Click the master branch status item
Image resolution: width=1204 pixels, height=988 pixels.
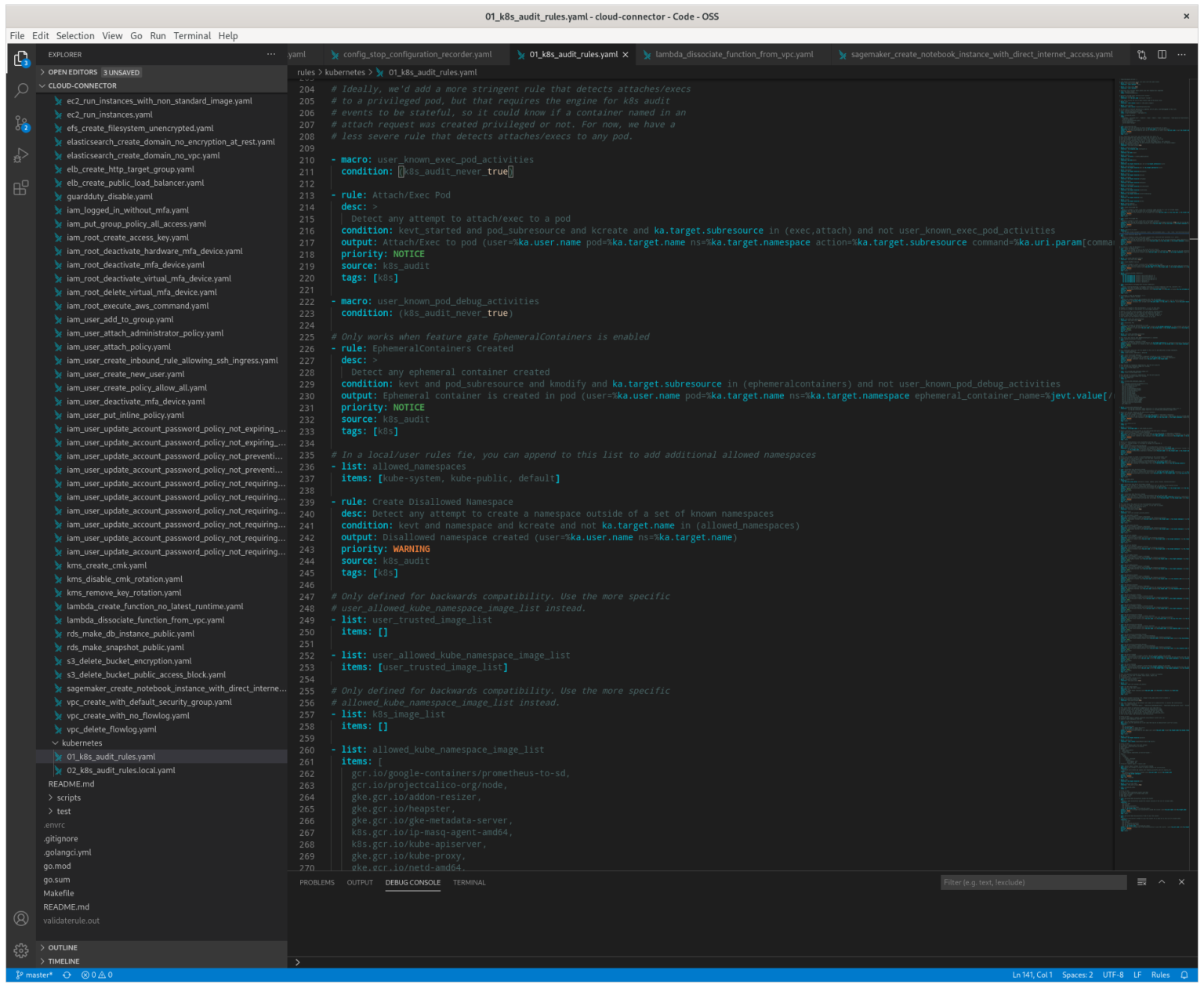(x=34, y=975)
